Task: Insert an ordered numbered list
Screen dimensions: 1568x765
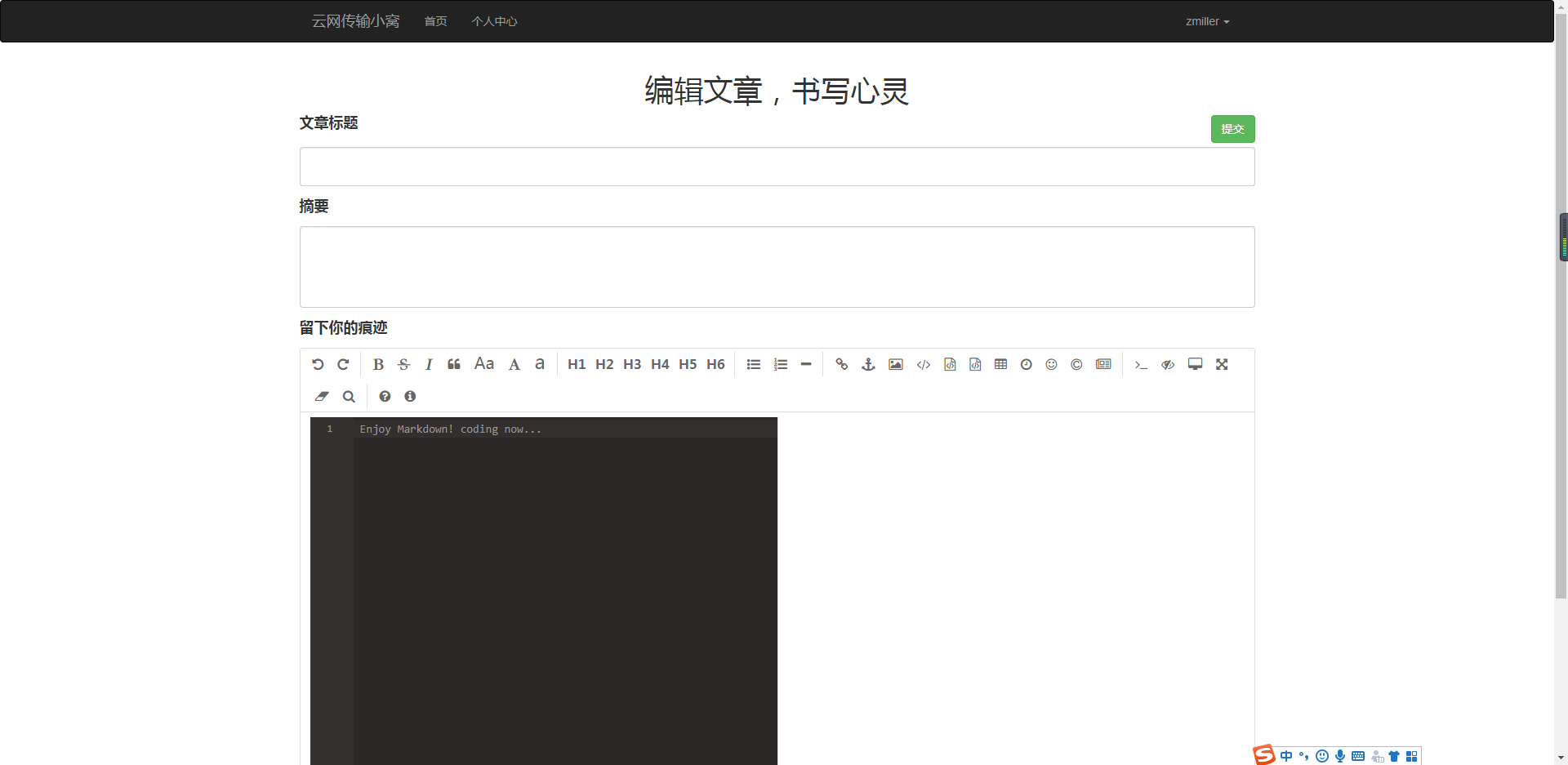Action: 781,364
